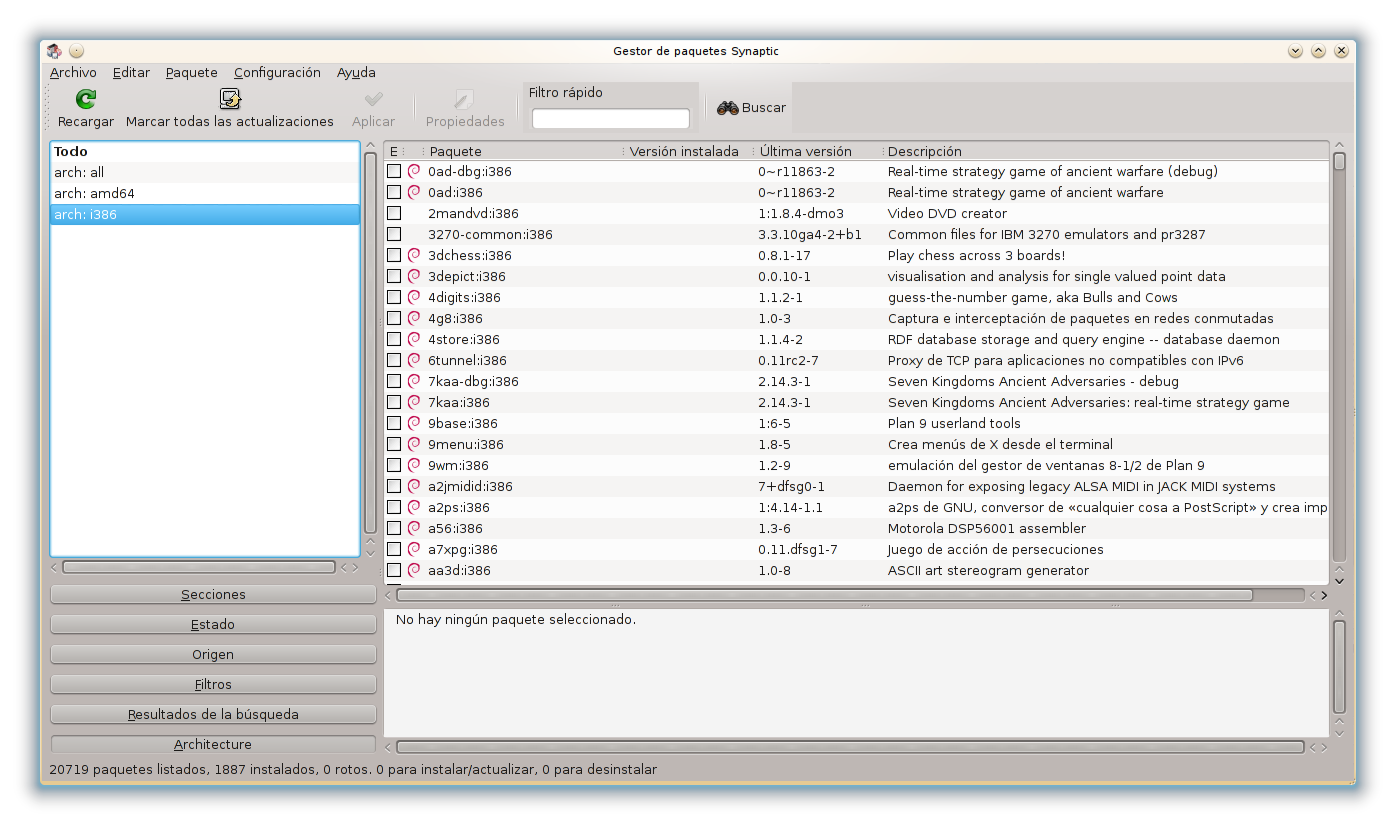Click the Aplicar checkmark icon
Image resolution: width=1396 pixels, height=825 pixels.
373,99
